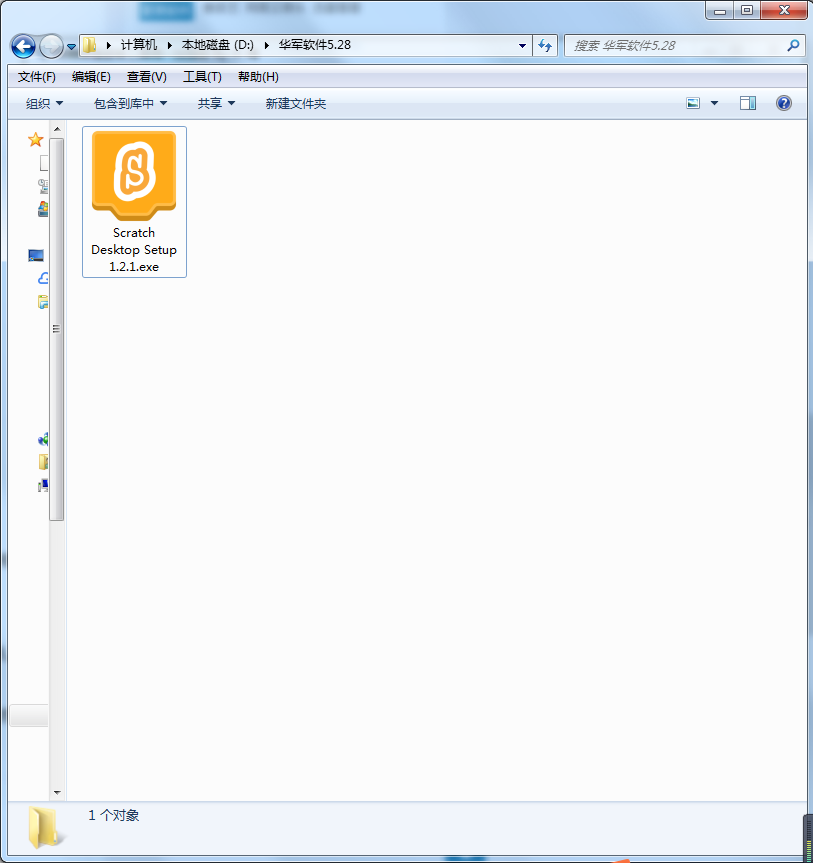
Task: Open the address bar history dropdown arrow
Action: [521, 46]
